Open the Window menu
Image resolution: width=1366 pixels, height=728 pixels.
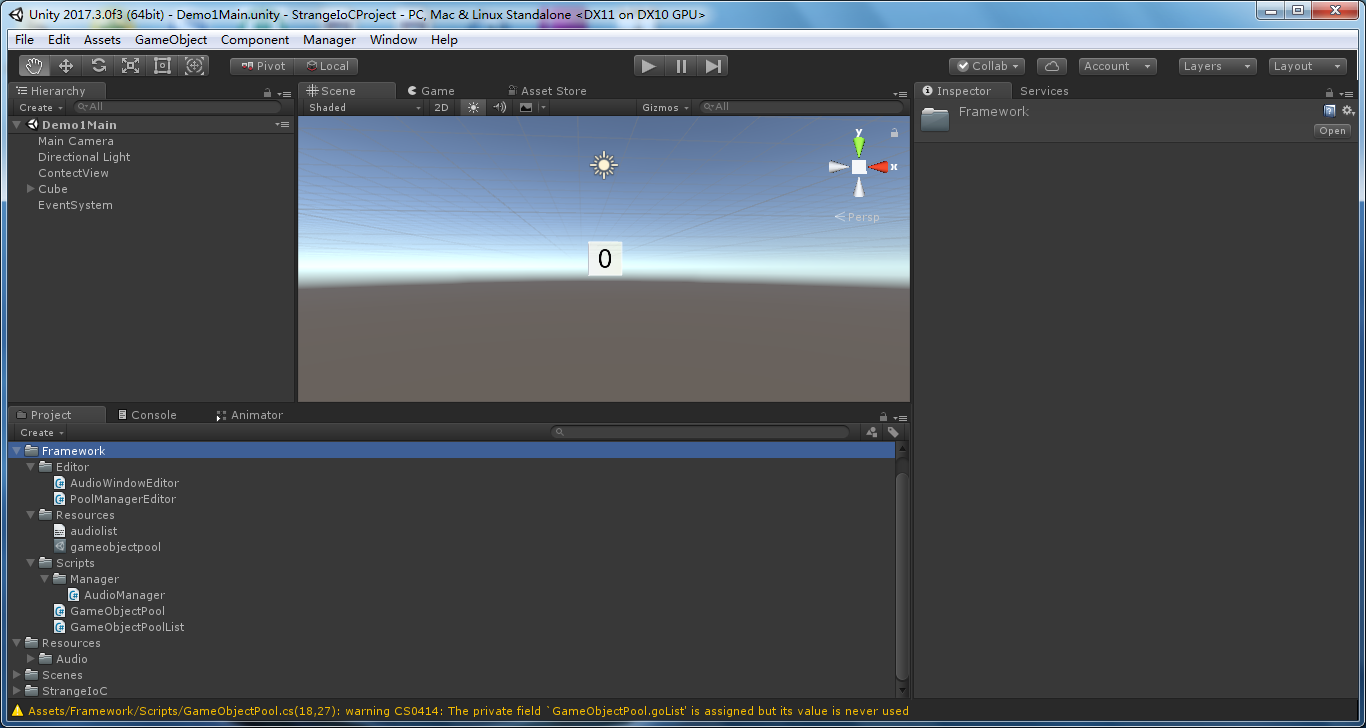393,40
